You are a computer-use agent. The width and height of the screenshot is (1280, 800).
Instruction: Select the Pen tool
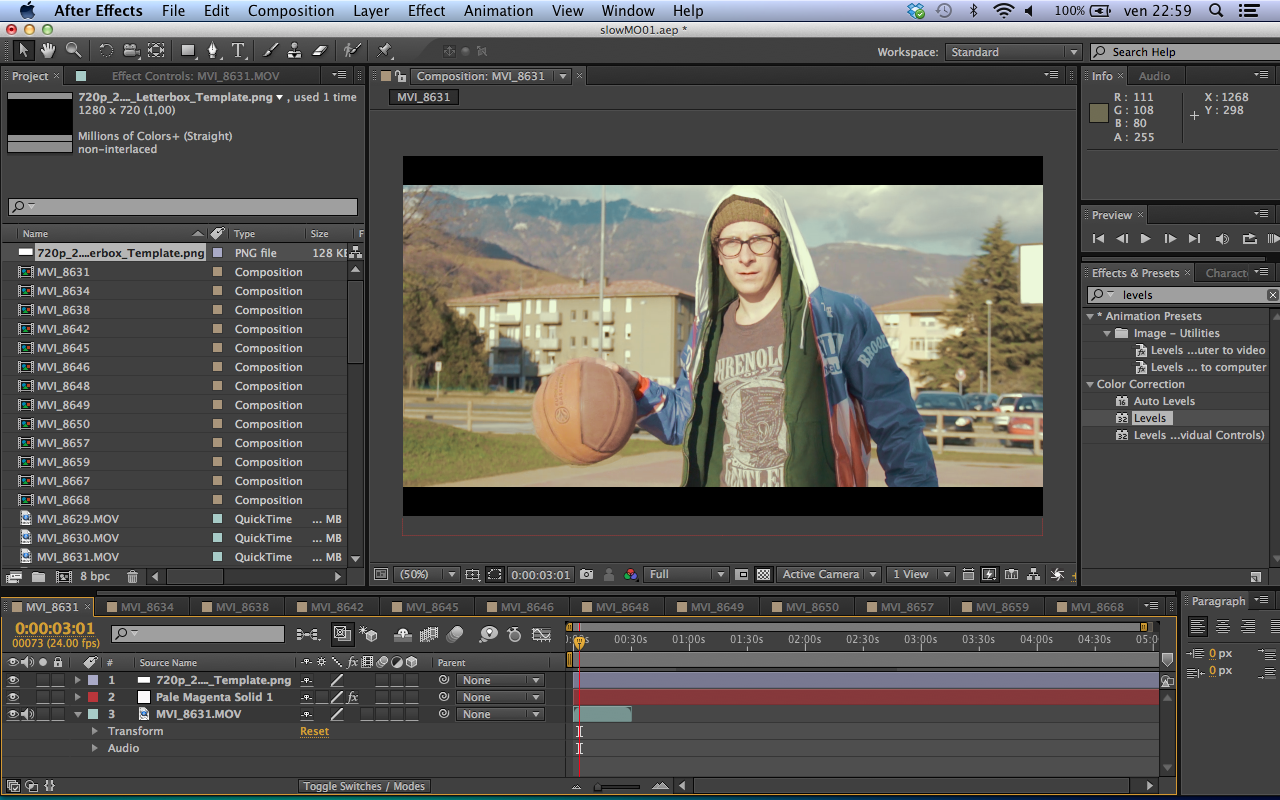coord(213,51)
